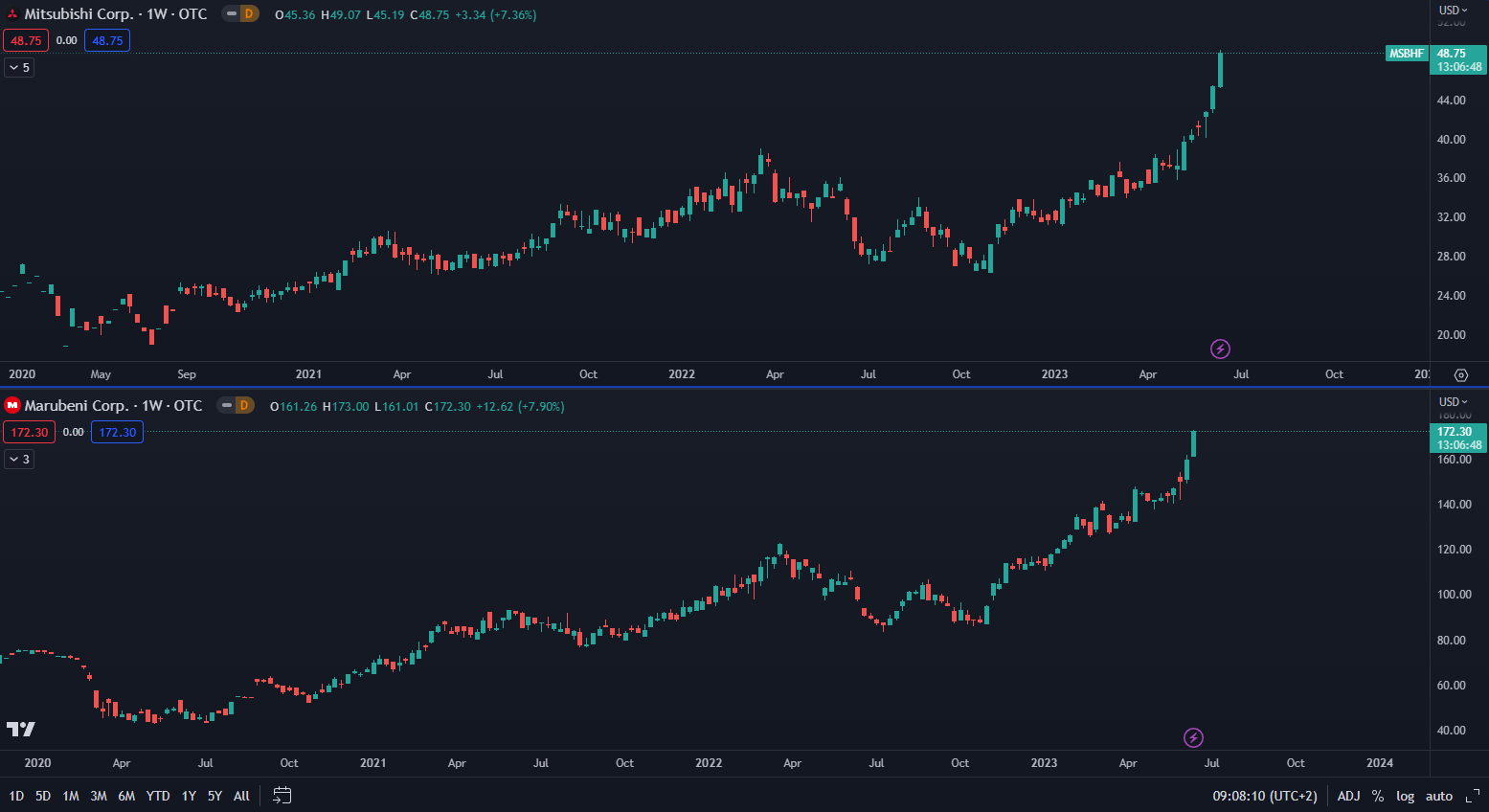Image resolution: width=1489 pixels, height=812 pixels.
Task: Open the go-to-date calendar icon
Action: click(282, 796)
